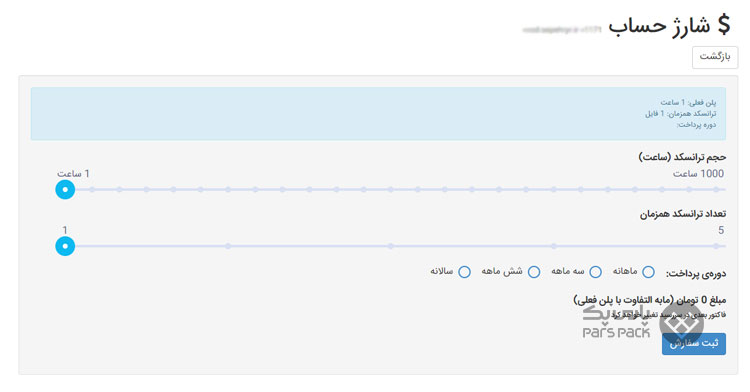Click the dollar sign icon beside شارژ حساب
This screenshot has width=750, height=392.
[724, 25]
